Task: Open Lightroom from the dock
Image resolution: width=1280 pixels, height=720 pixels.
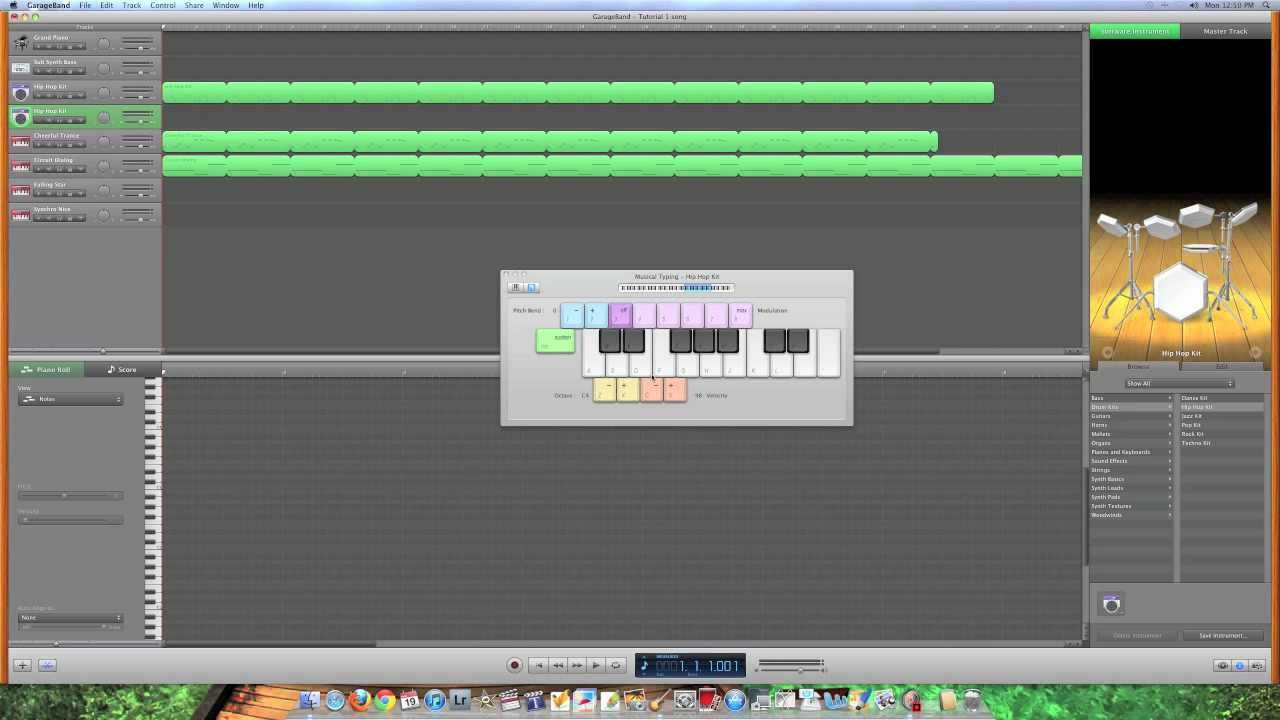Action: tap(460, 701)
